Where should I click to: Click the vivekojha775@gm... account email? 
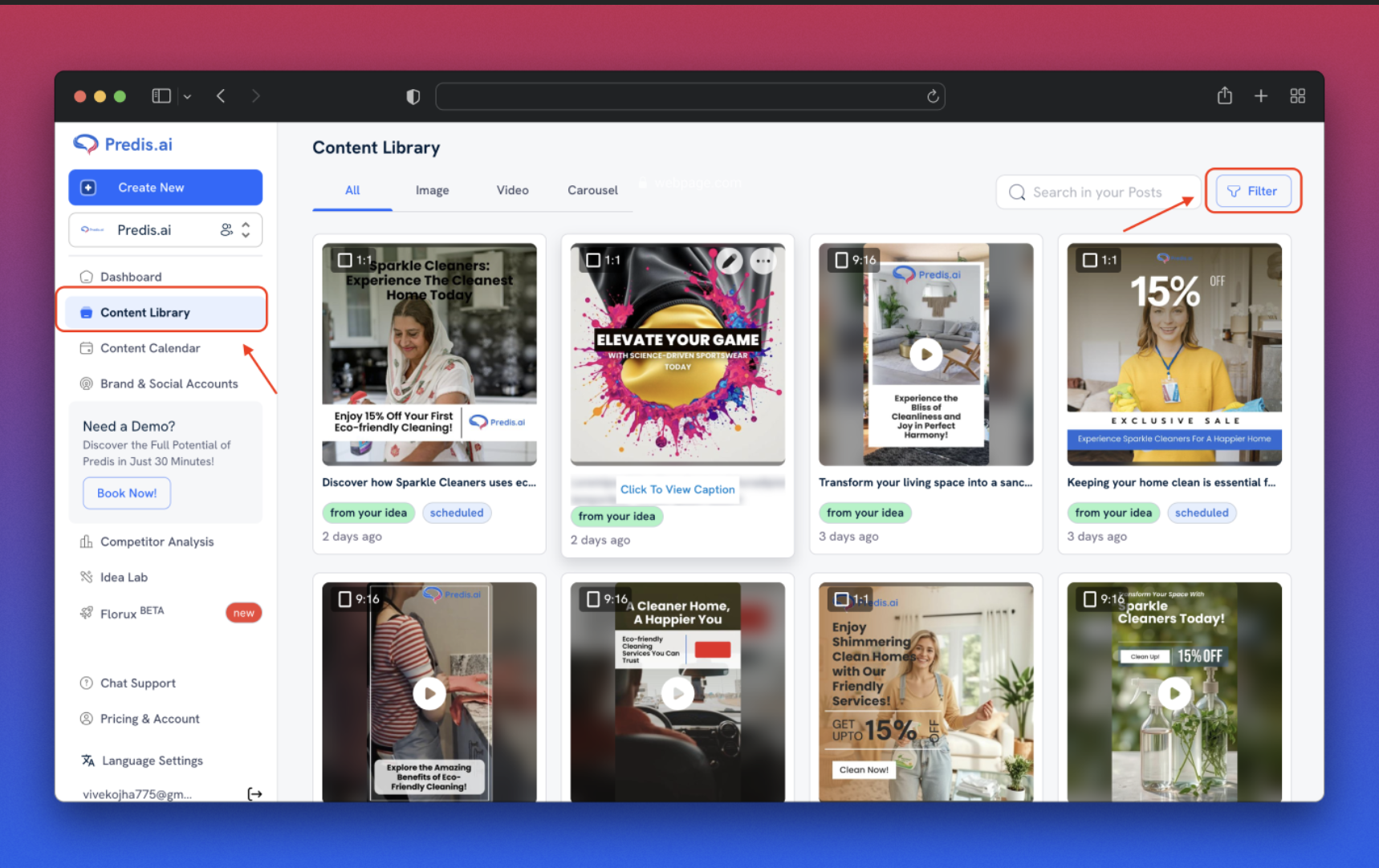click(137, 794)
